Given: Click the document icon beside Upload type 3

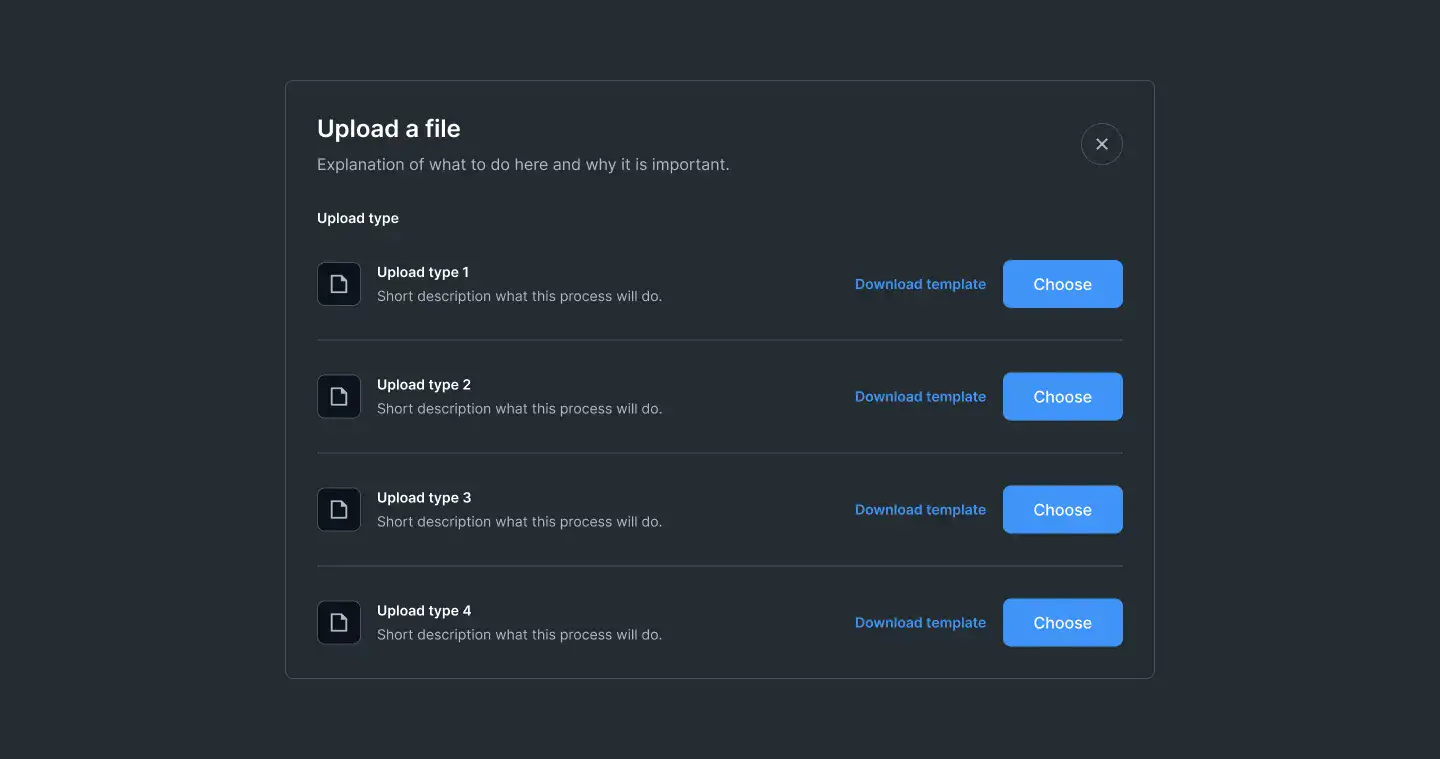Looking at the screenshot, I should pos(339,510).
